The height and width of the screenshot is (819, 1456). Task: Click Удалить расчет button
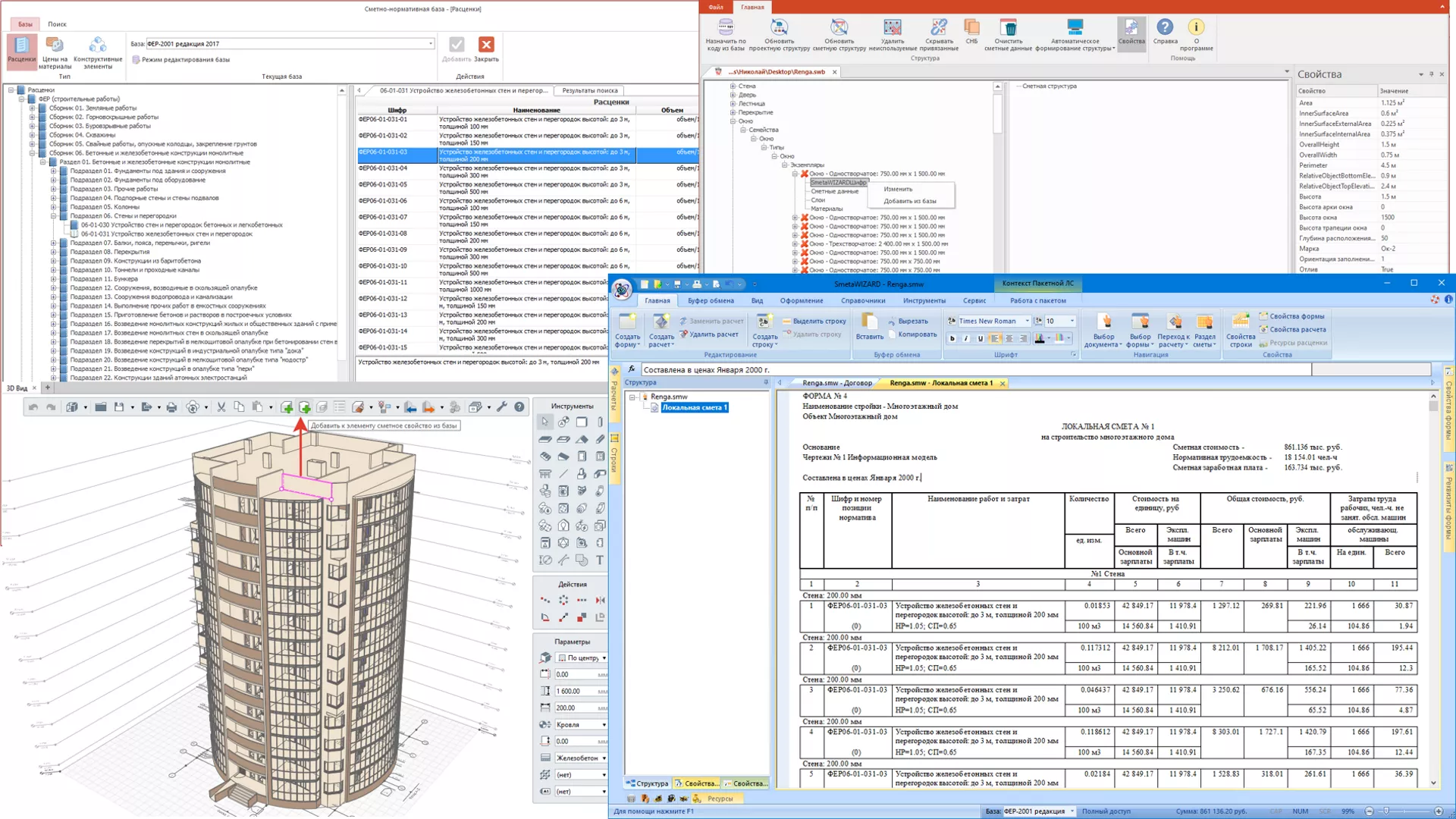(x=708, y=334)
